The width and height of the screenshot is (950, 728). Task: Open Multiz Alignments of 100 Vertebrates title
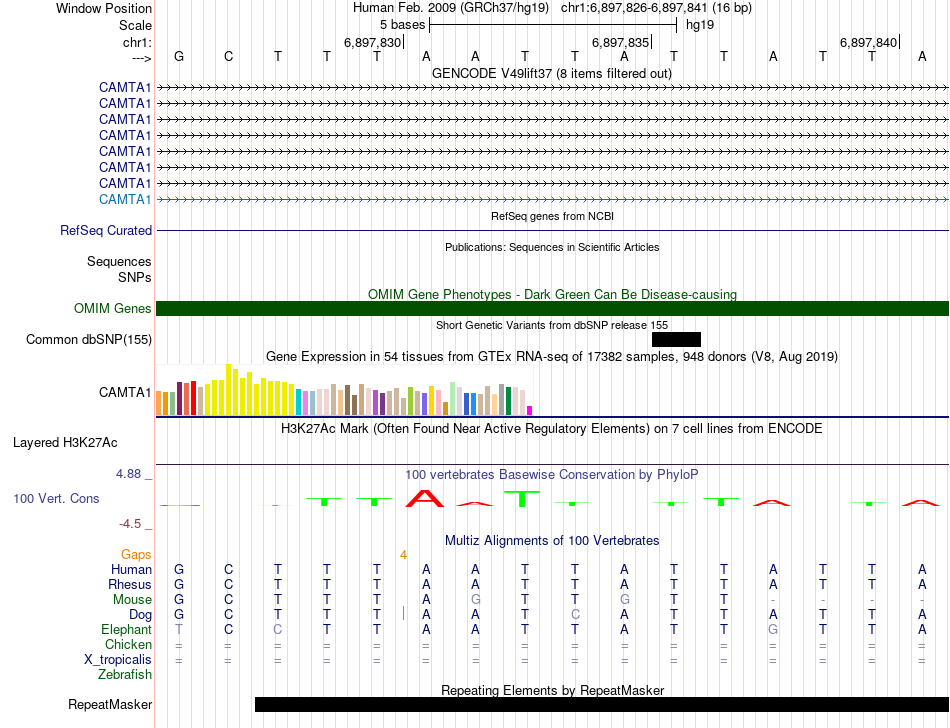point(552,540)
